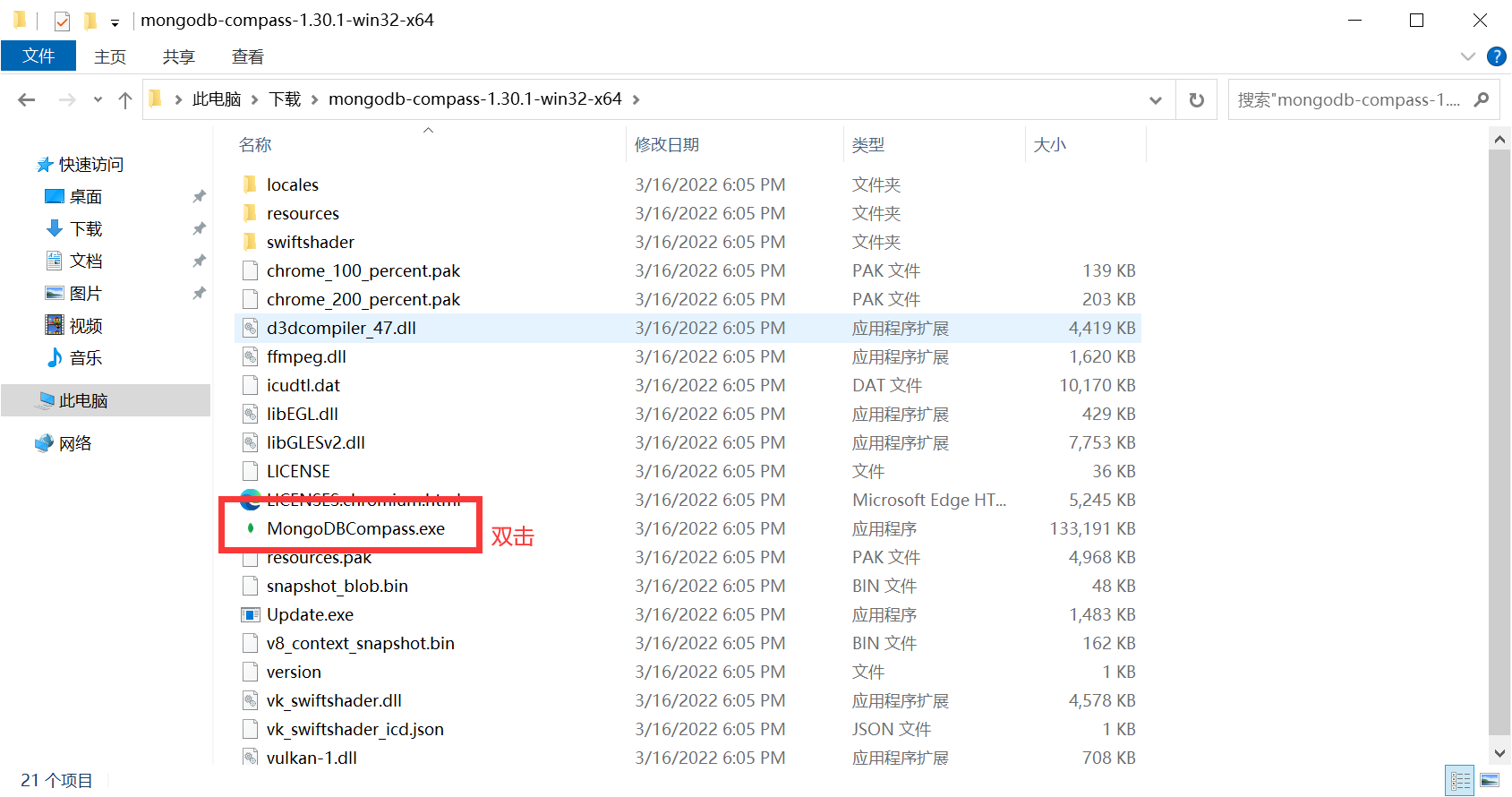Click 133,191 KB size cell
The image size is (1512, 797).
pyautogui.click(x=1092, y=528)
